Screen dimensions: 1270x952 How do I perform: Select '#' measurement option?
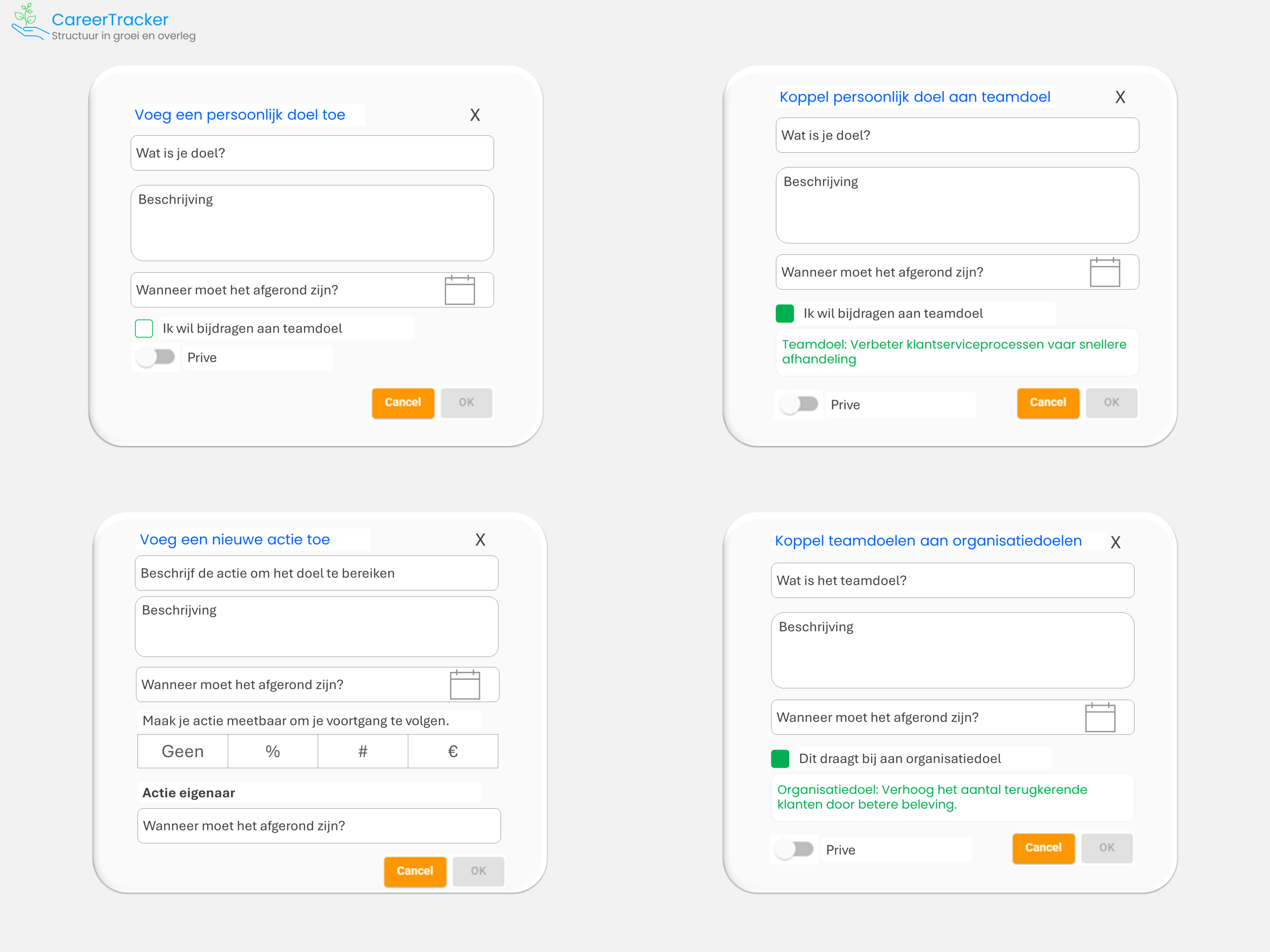tap(363, 751)
